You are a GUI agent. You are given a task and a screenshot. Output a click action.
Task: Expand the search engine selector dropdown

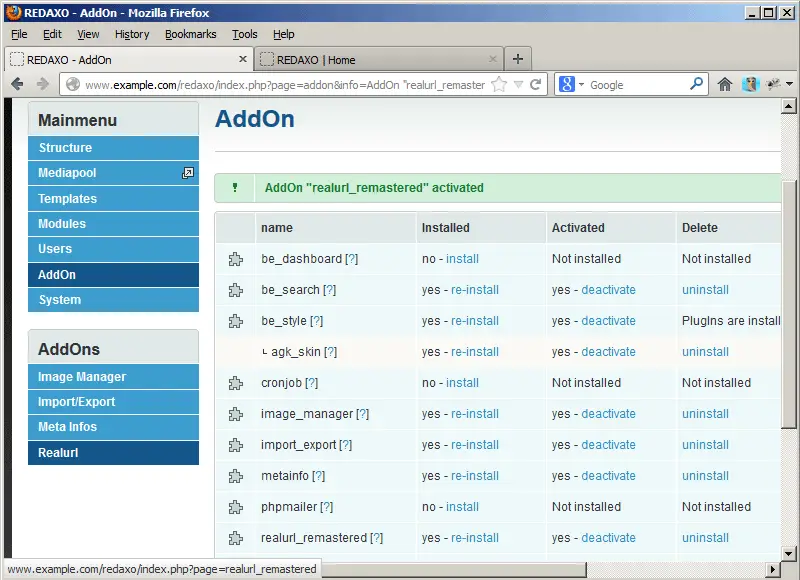(x=581, y=85)
